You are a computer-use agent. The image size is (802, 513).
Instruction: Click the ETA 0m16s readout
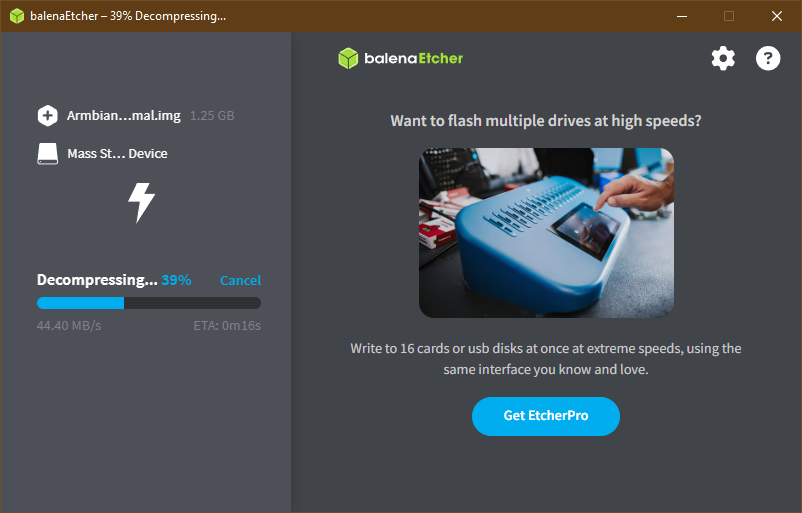pos(227,325)
